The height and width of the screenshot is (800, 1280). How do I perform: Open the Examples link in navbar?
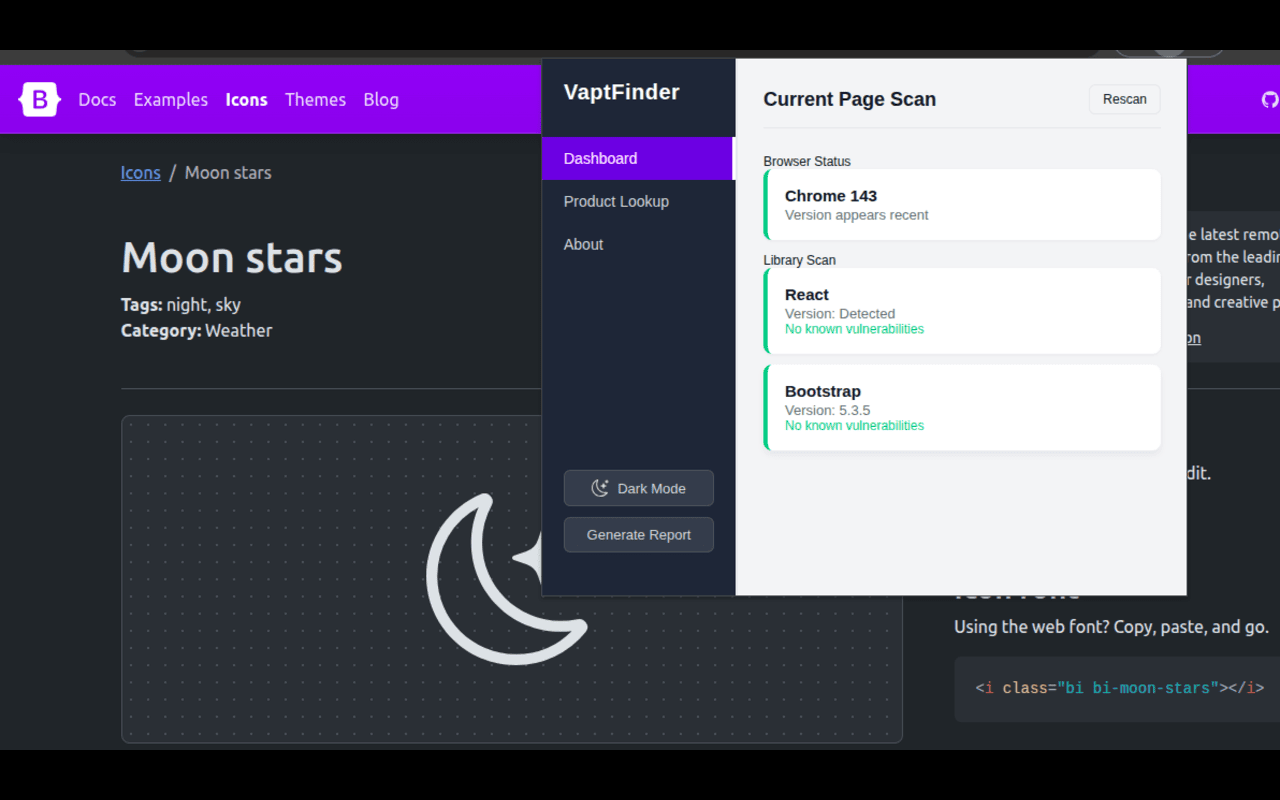tap(171, 99)
